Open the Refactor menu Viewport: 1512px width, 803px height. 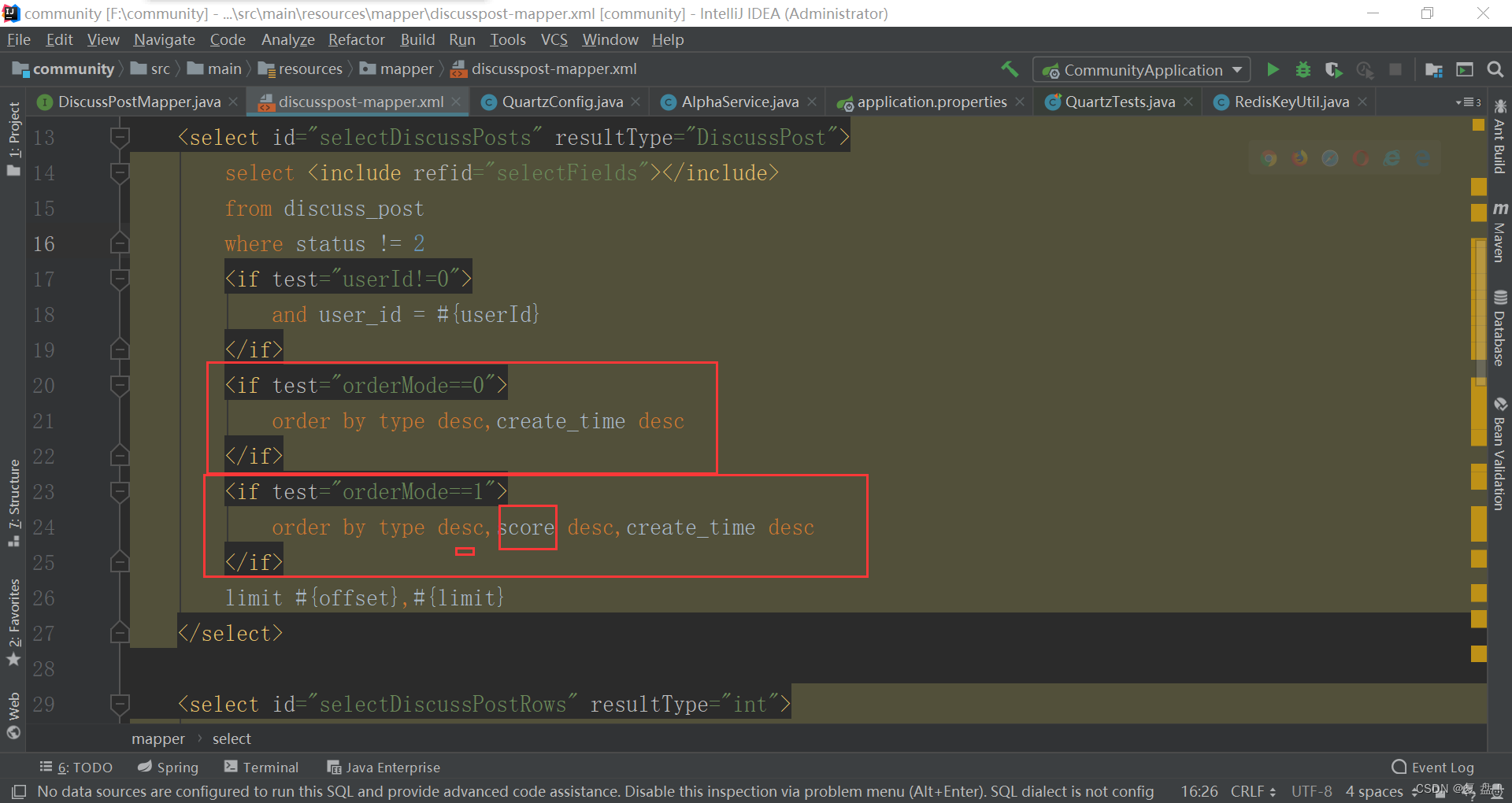(356, 39)
